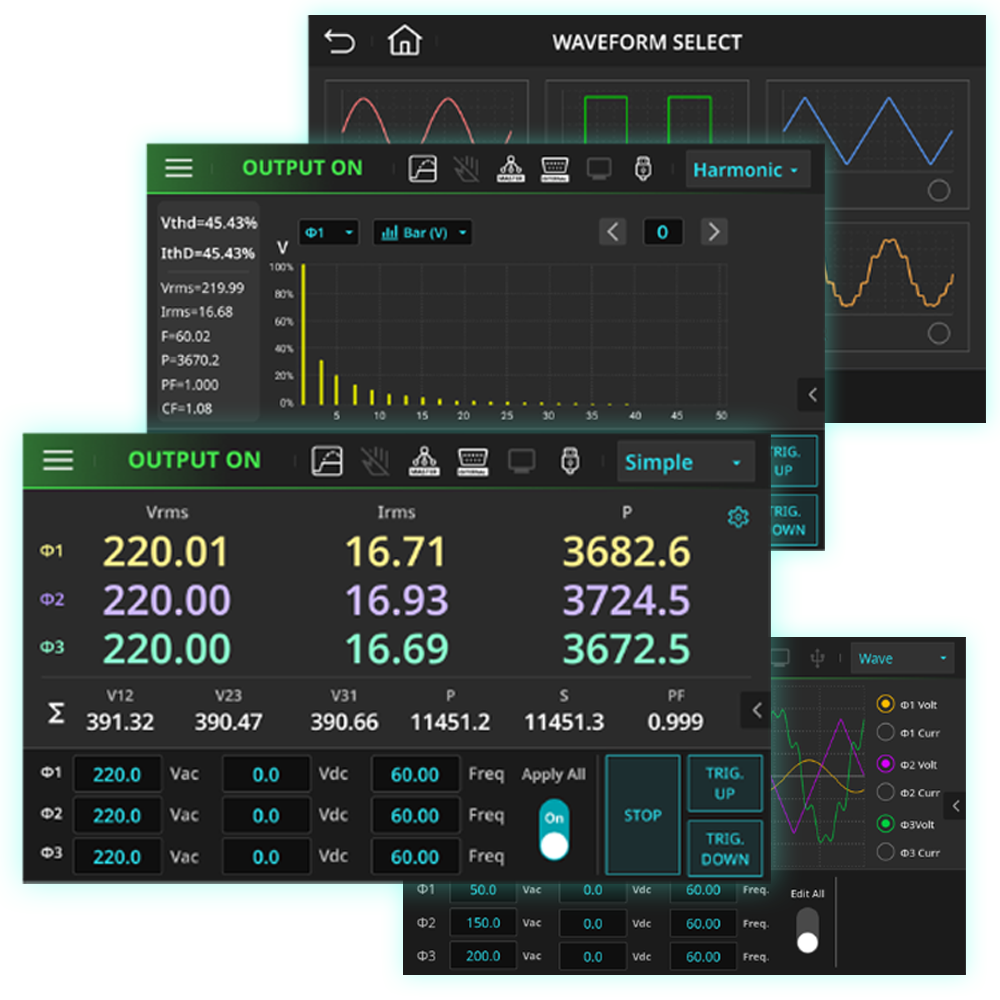The image size is (1000, 1000).
Task: Open the Wave display mode dropdown
Action: 901,658
